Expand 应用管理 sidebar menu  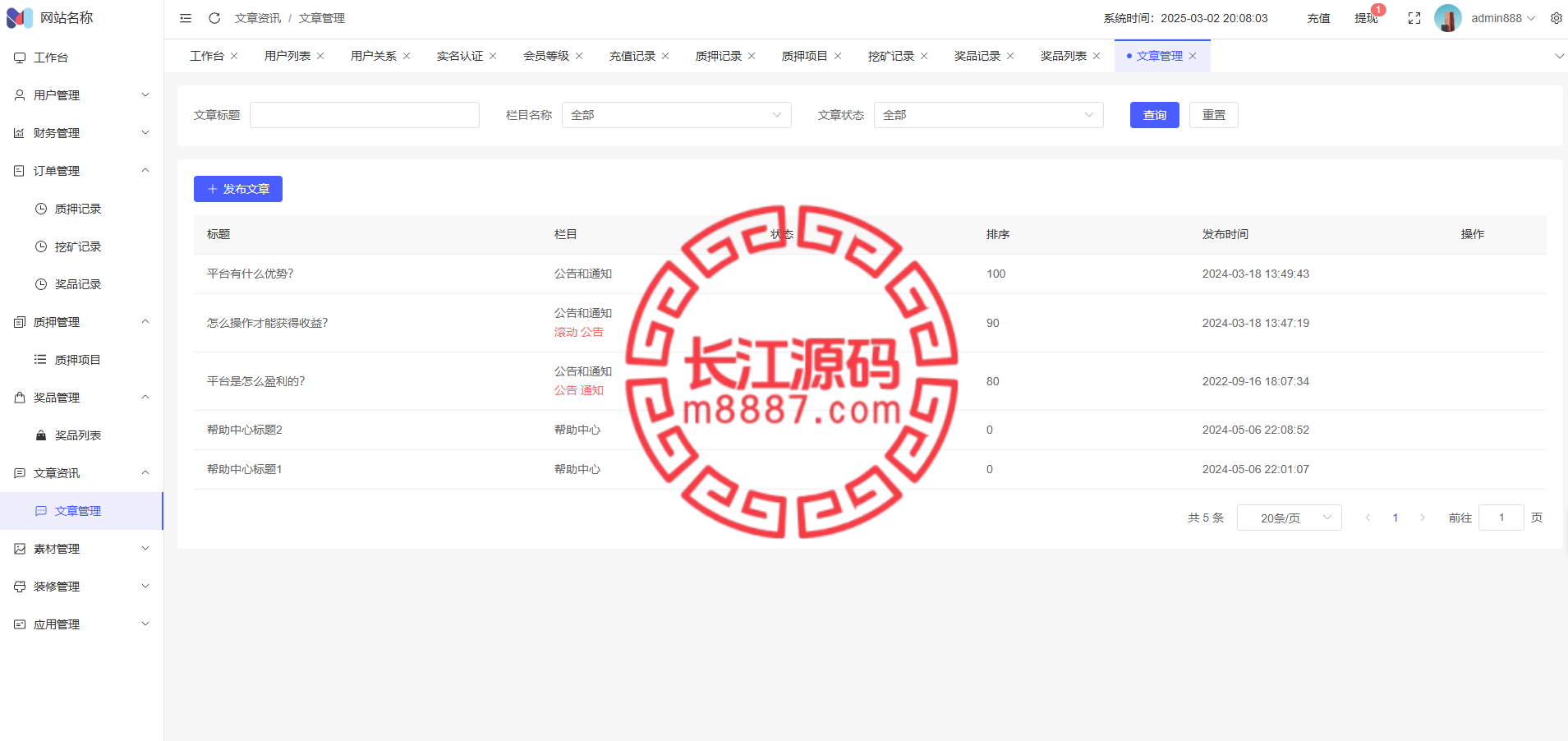pyautogui.click(x=81, y=624)
